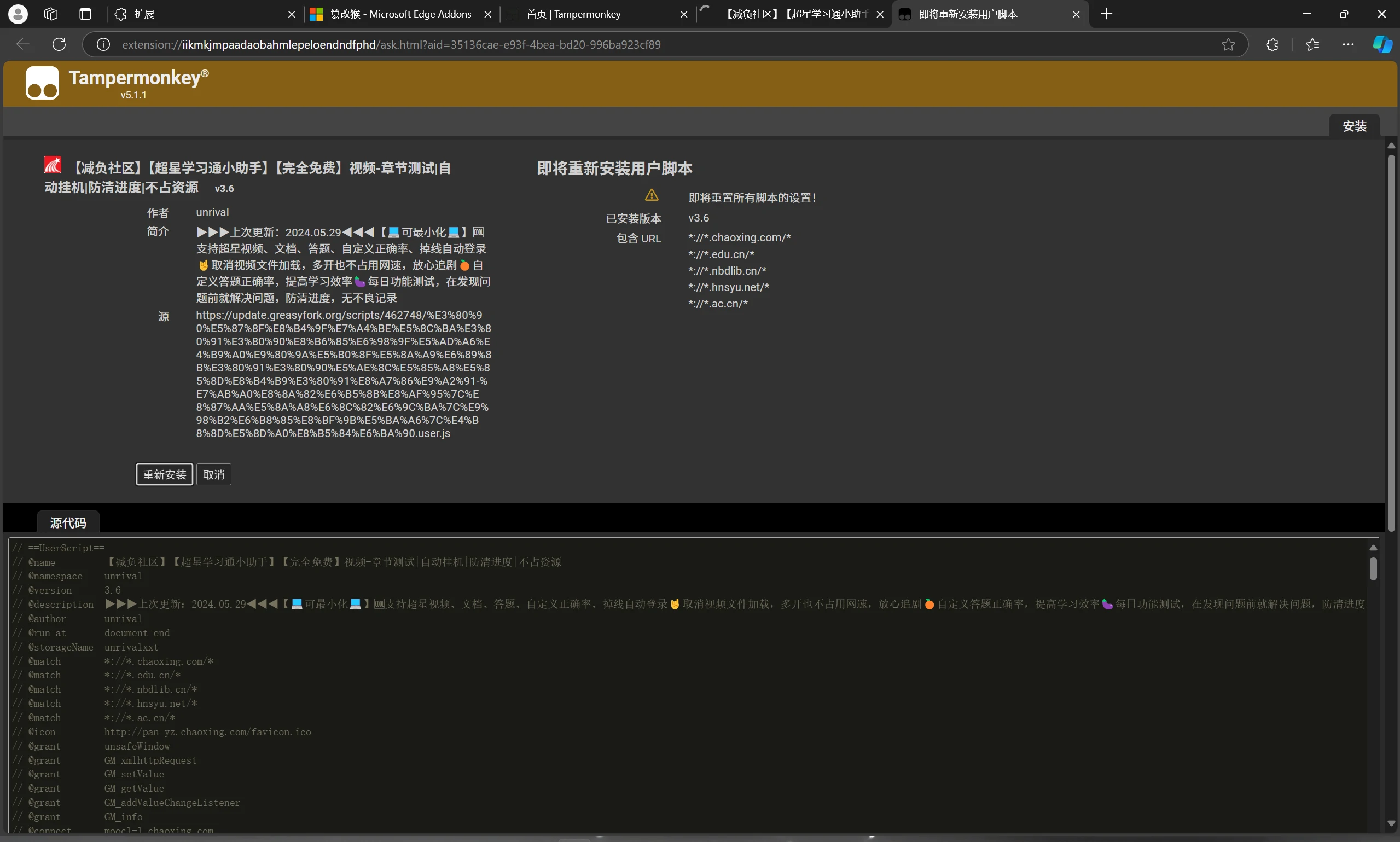Image resolution: width=1400 pixels, height=842 pixels.
Task: Click the browser workspaces icon
Action: [51, 14]
